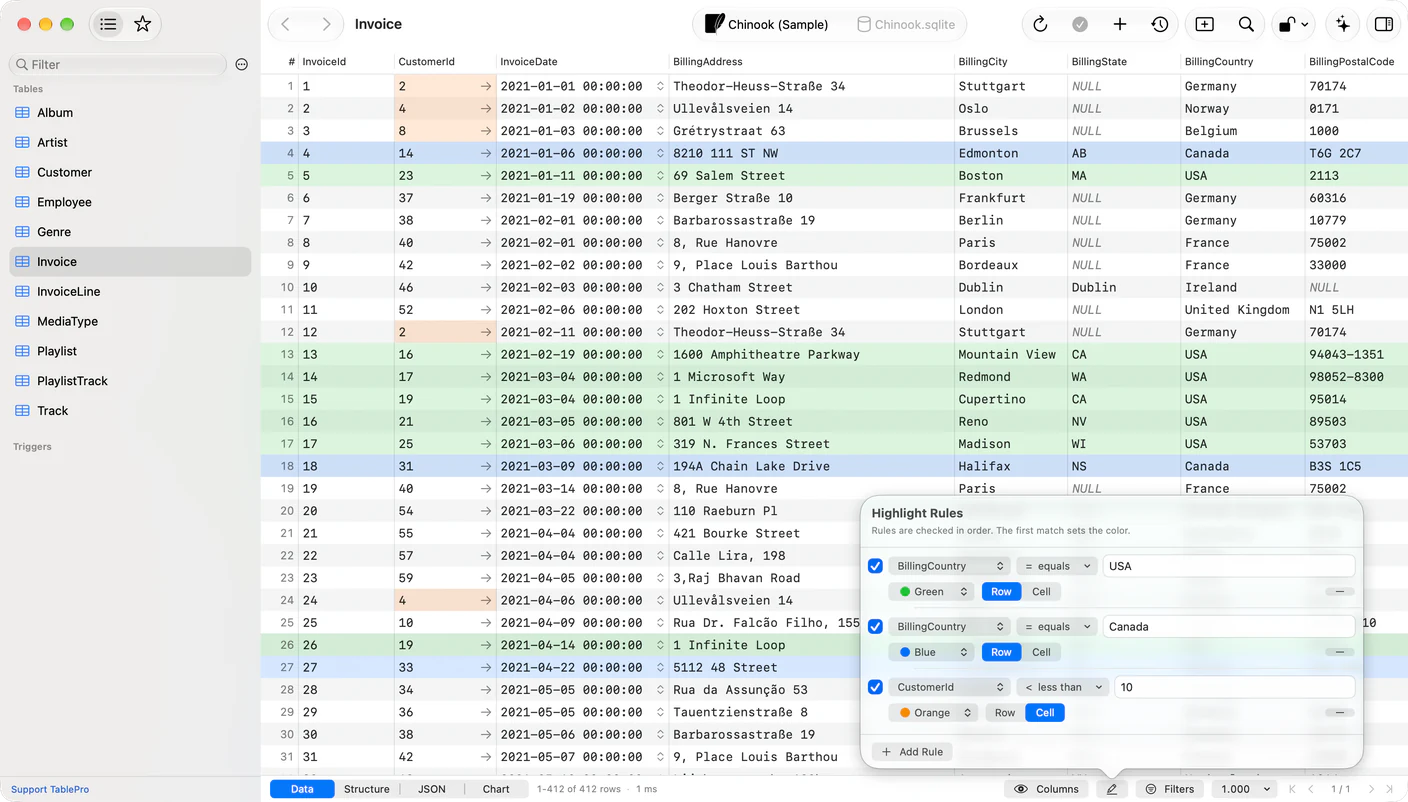Uncheck the Canada rule checkbox
This screenshot has width=1408, height=802.
[875, 627]
